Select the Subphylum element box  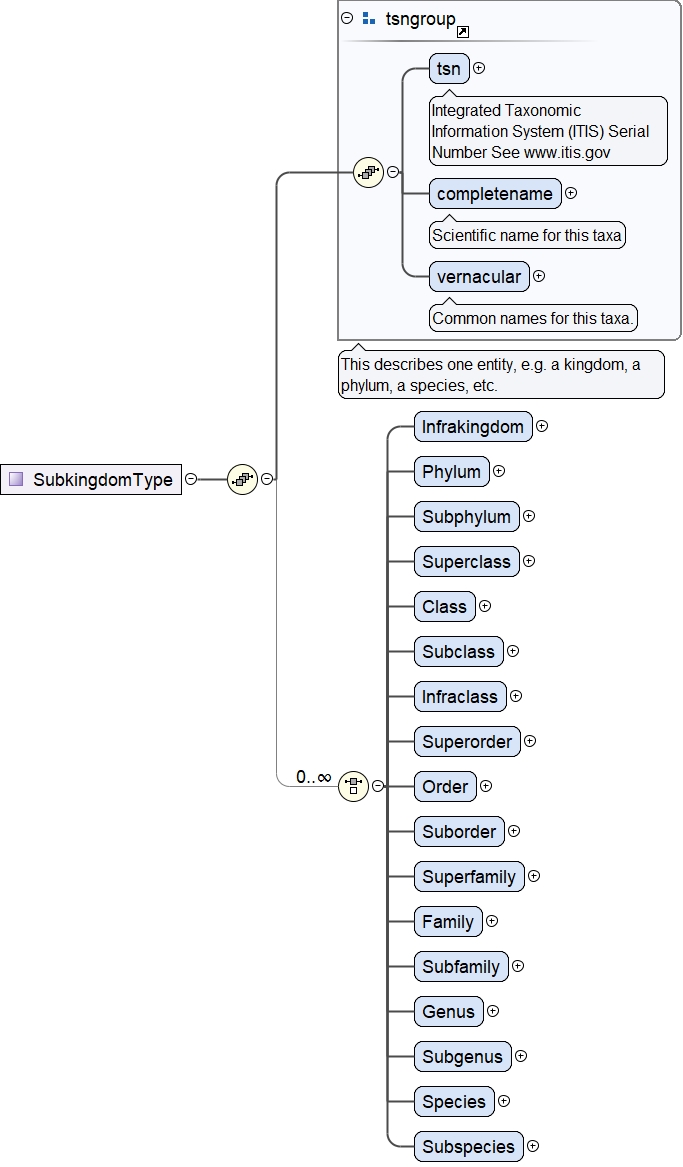pos(466,517)
